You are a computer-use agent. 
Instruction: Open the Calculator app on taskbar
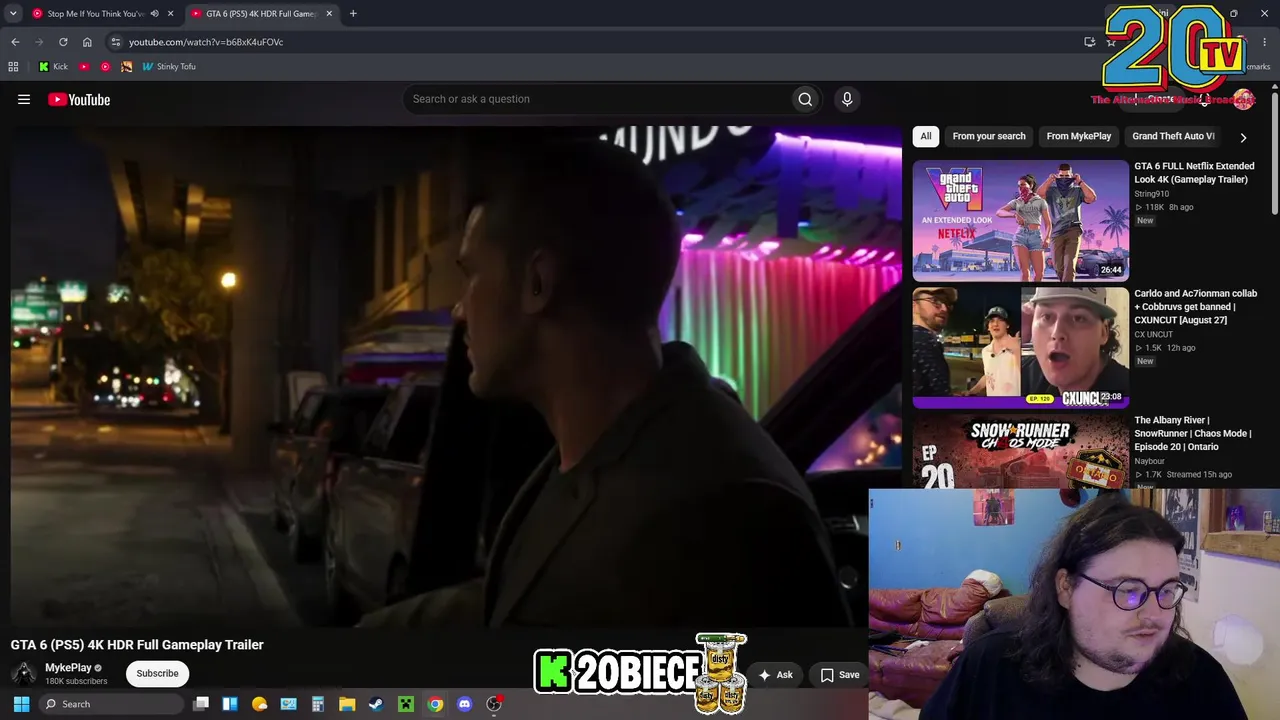(x=318, y=704)
